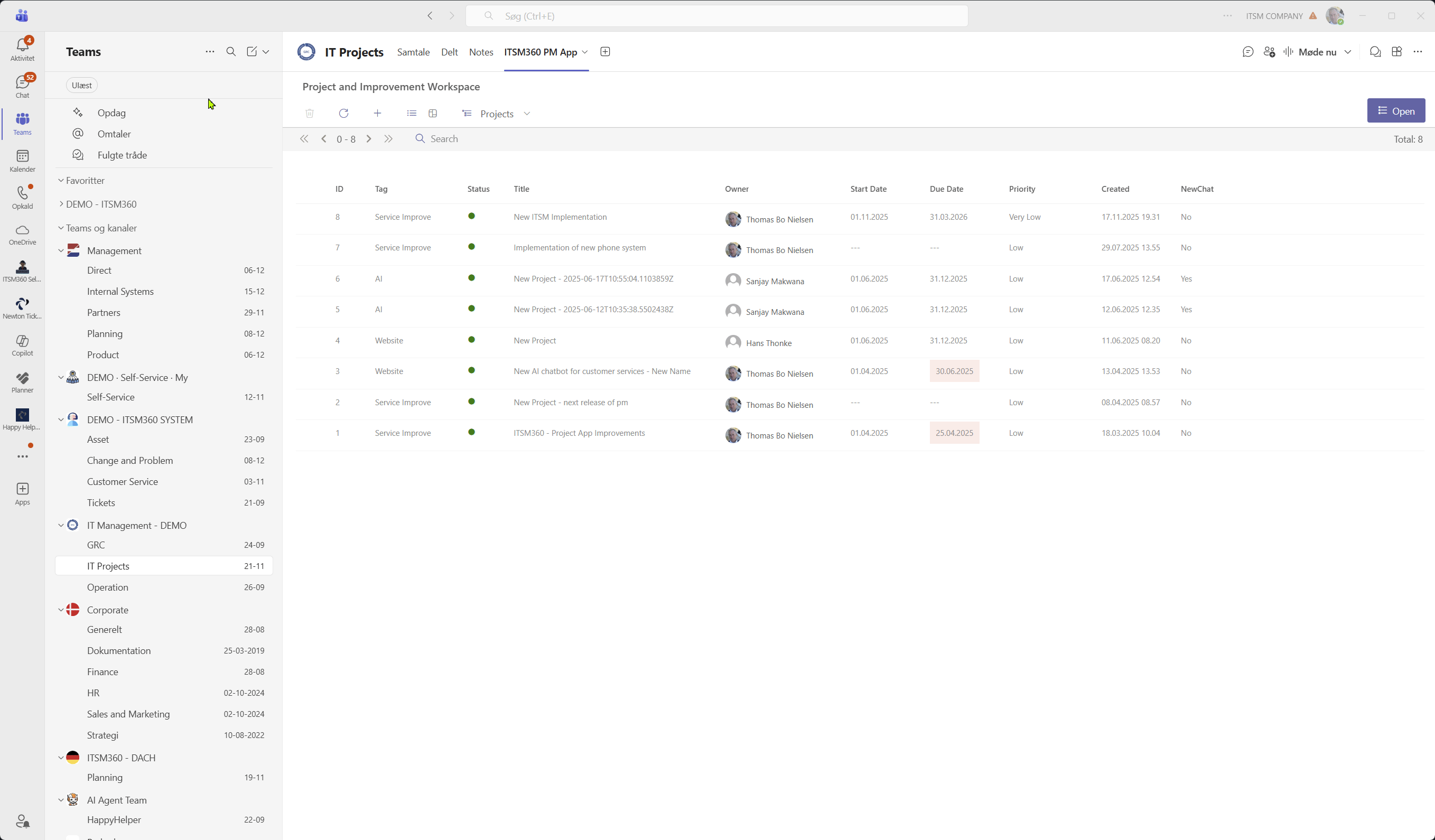Toggle the Ulæst filter chip
This screenshot has height=840, width=1435.
(x=81, y=86)
